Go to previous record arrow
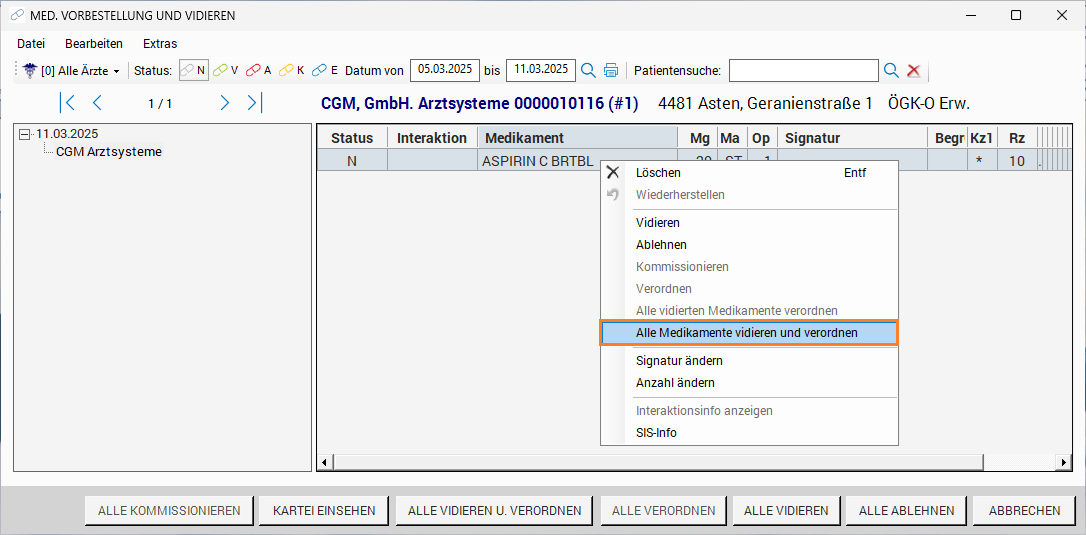The image size is (1086, 535). [x=97, y=103]
